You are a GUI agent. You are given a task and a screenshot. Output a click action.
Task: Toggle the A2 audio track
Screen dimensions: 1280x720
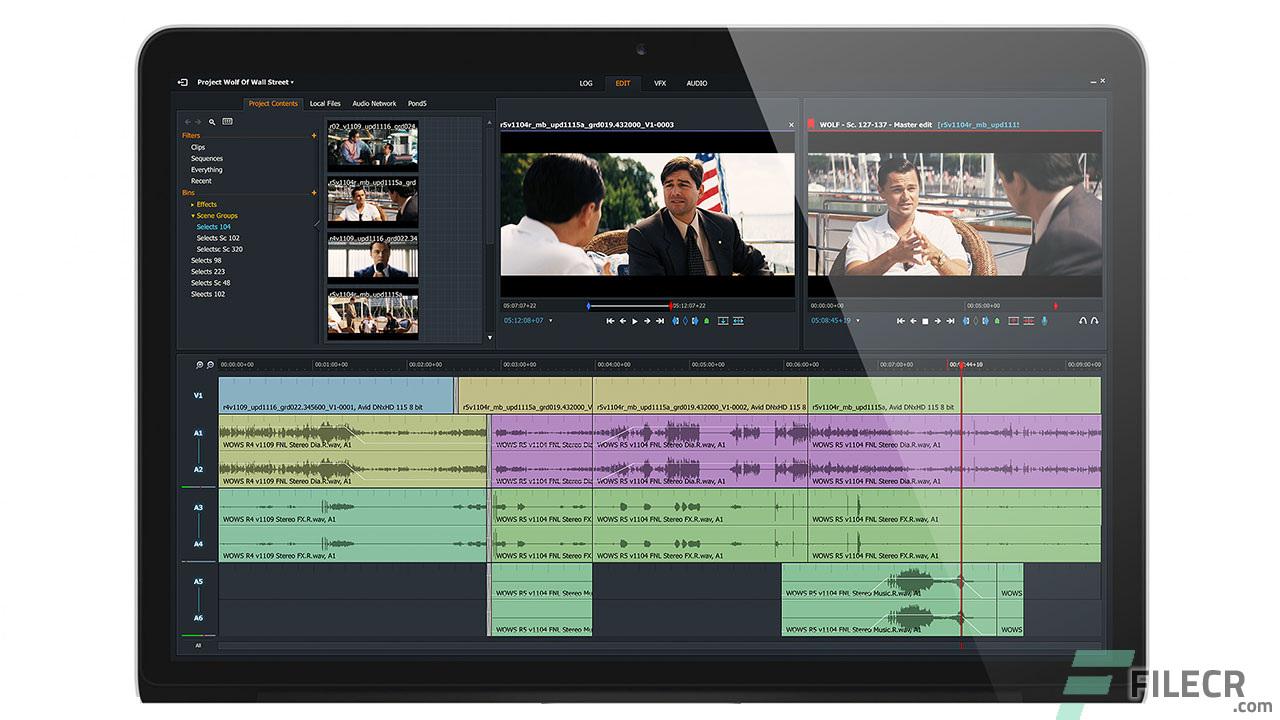(x=198, y=469)
